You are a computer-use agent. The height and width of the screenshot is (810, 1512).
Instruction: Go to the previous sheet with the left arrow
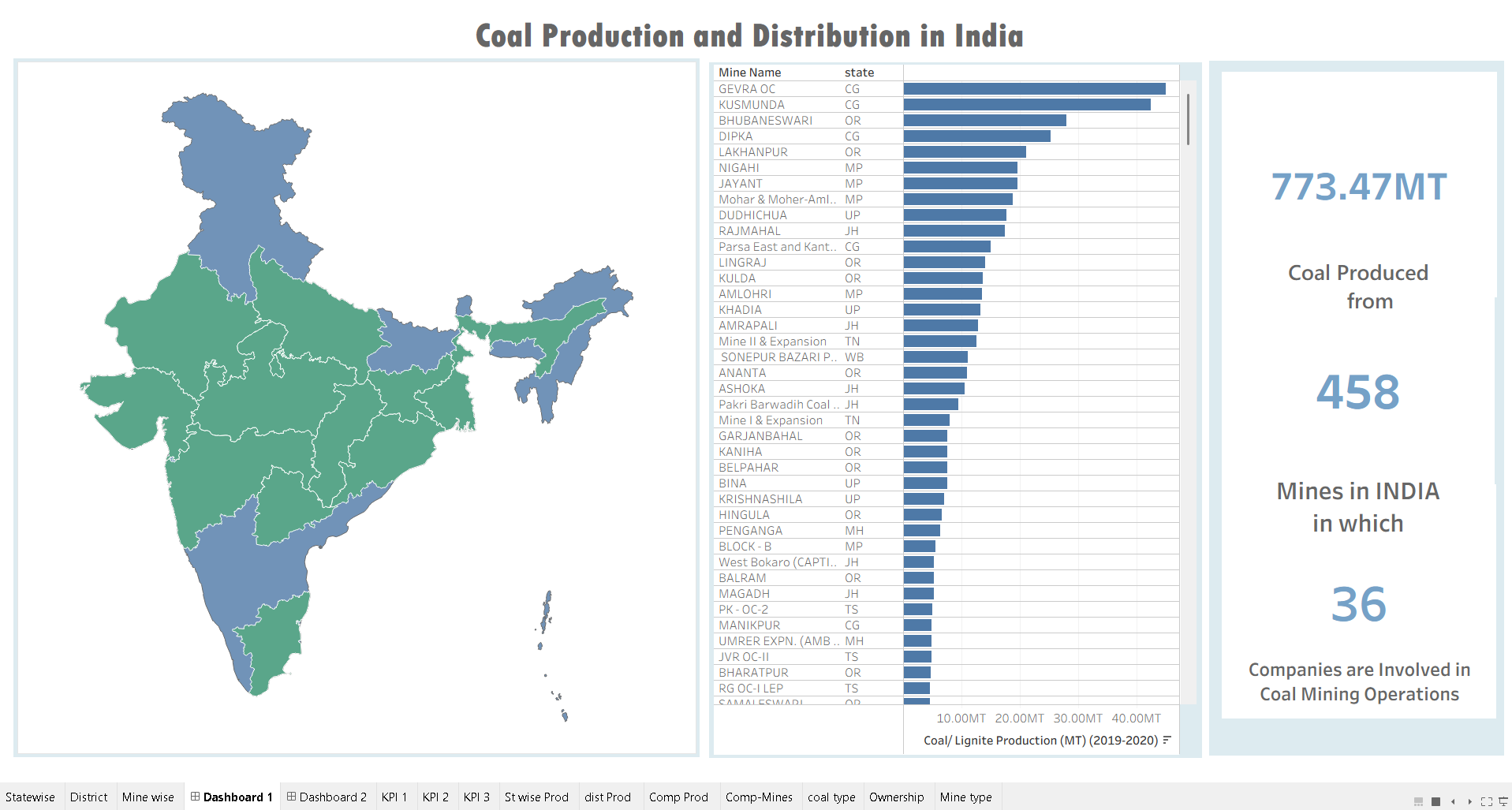tap(1453, 801)
